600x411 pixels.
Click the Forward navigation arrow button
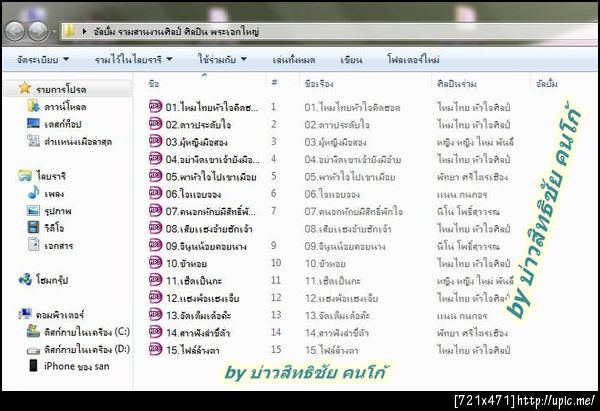(38, 31)
